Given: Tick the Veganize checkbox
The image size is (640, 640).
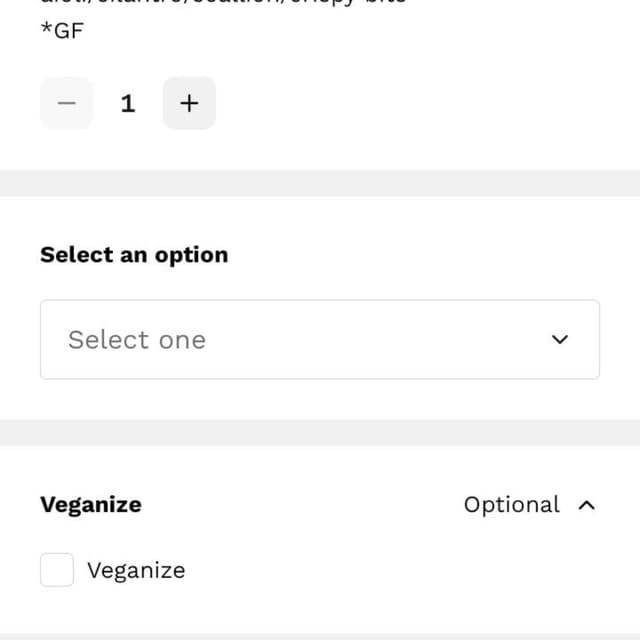Looking at the screenshot, I should [57, 570].
